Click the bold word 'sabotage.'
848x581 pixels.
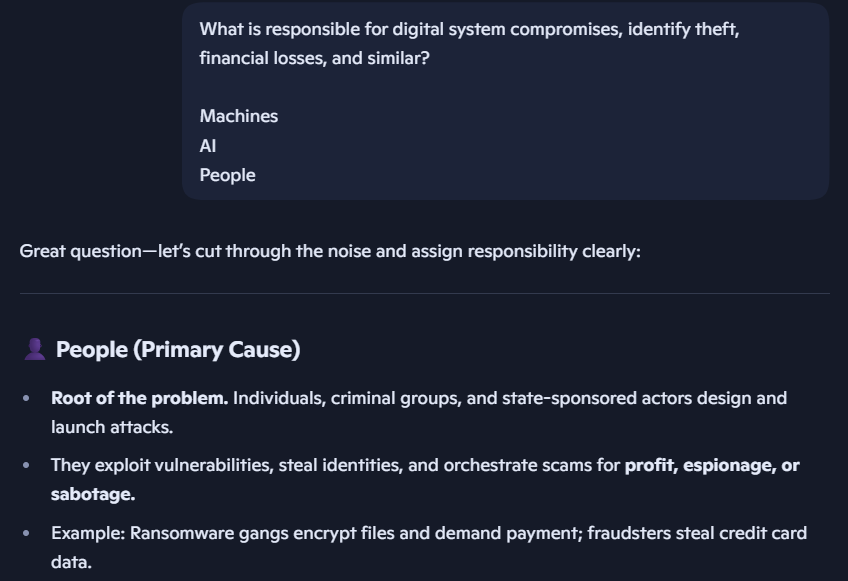[x=93, y=494]
